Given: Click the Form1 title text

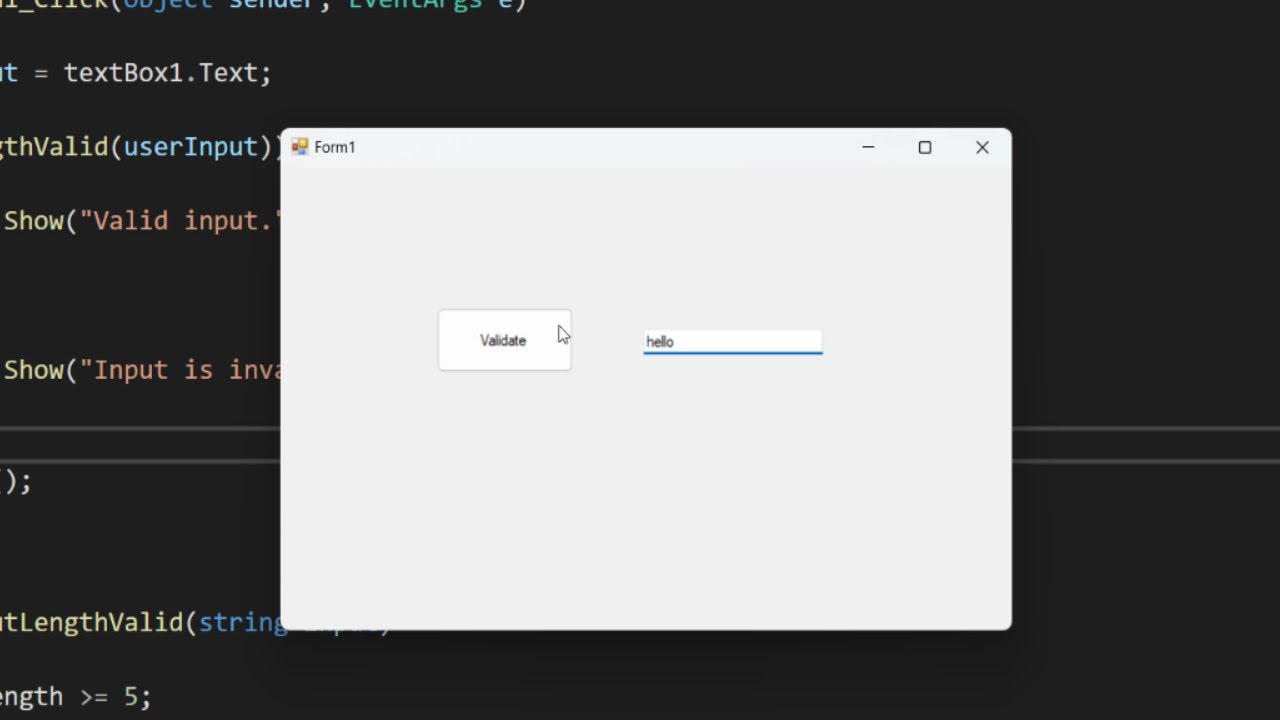Looking at the screenshot, I should (335, 147).
